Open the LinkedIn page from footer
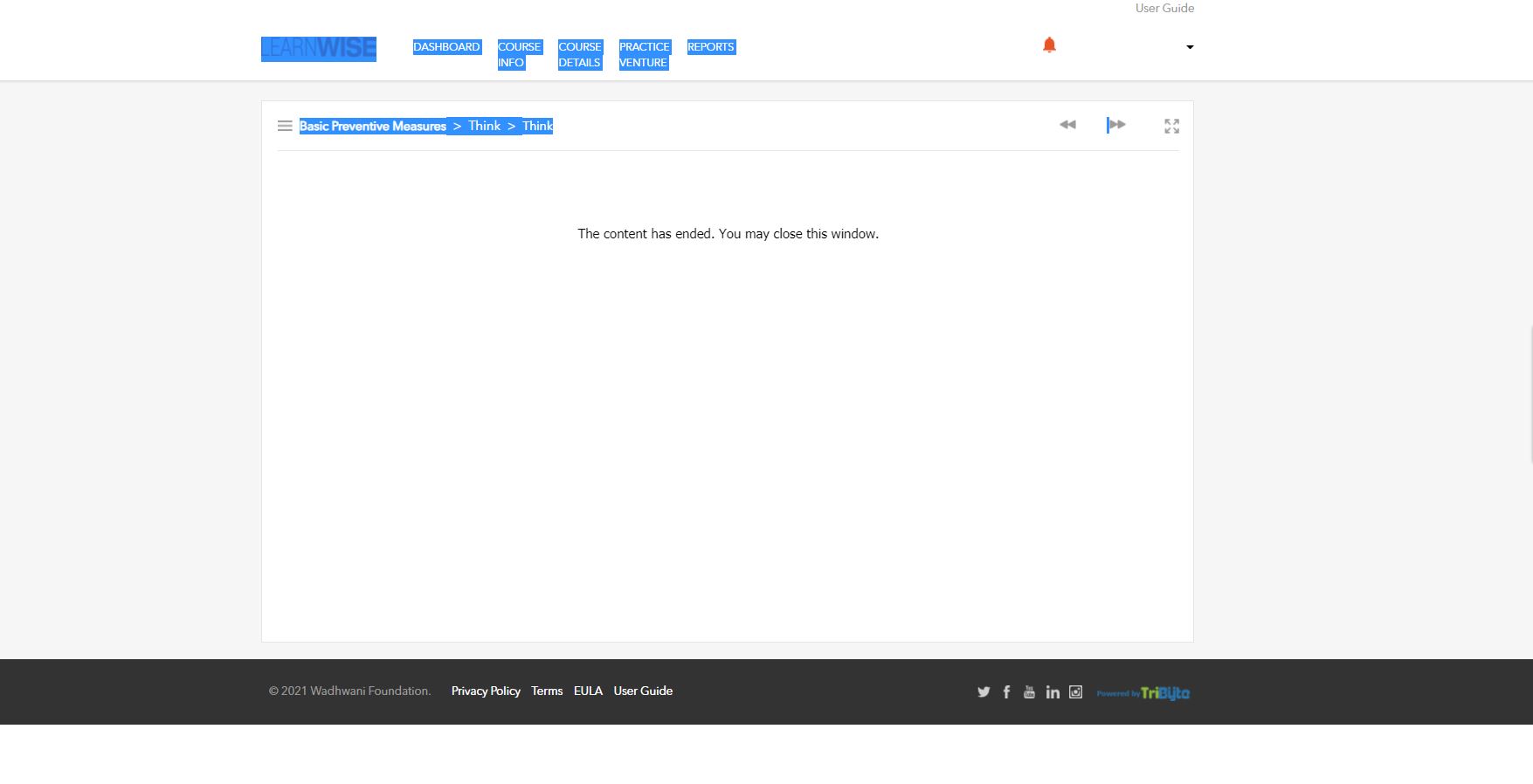This screenshot has height=784, width=1533. (x=1053, y=692)
